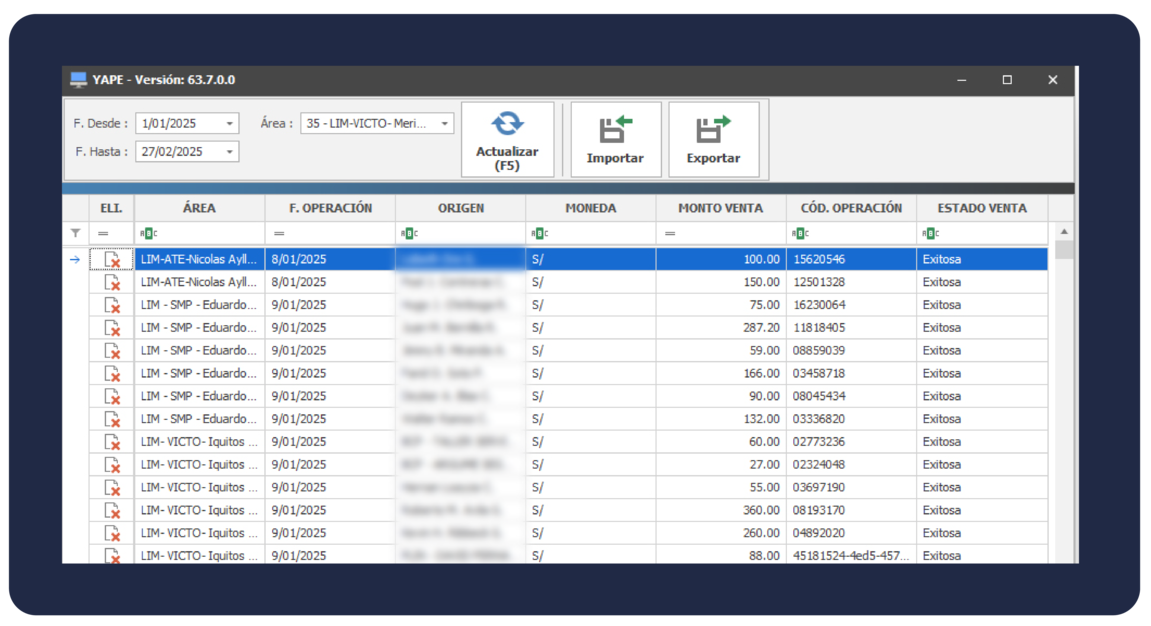Open the F. Hasta date dropdown
Screen dimensions: 1151x626
[230, 152]
